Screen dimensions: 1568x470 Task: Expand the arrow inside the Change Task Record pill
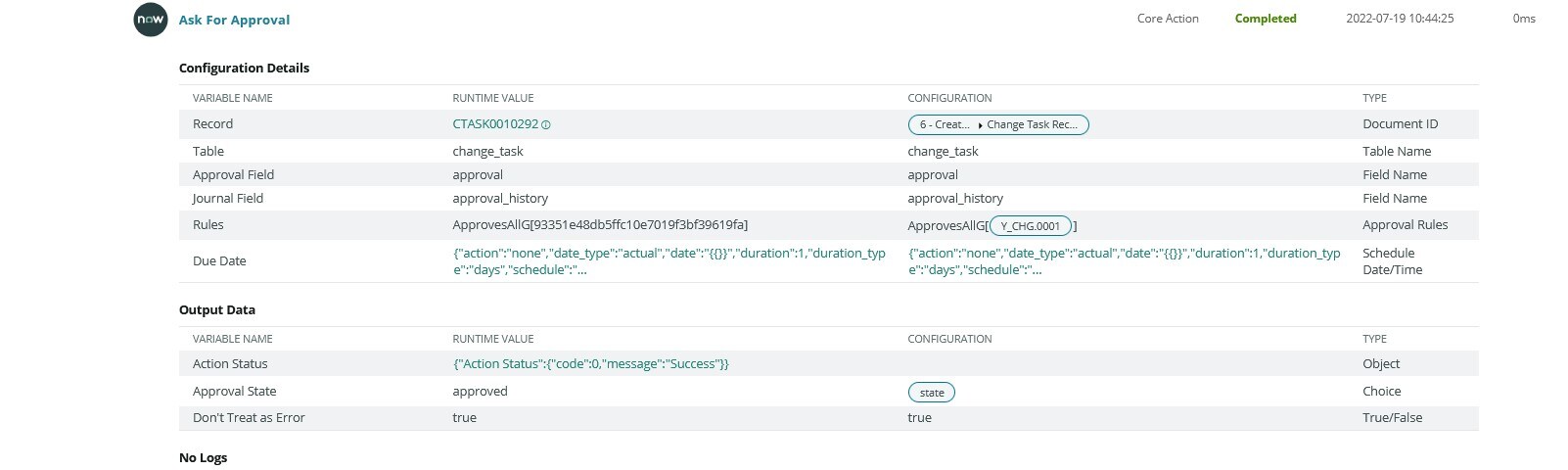[x=980, y=125]
